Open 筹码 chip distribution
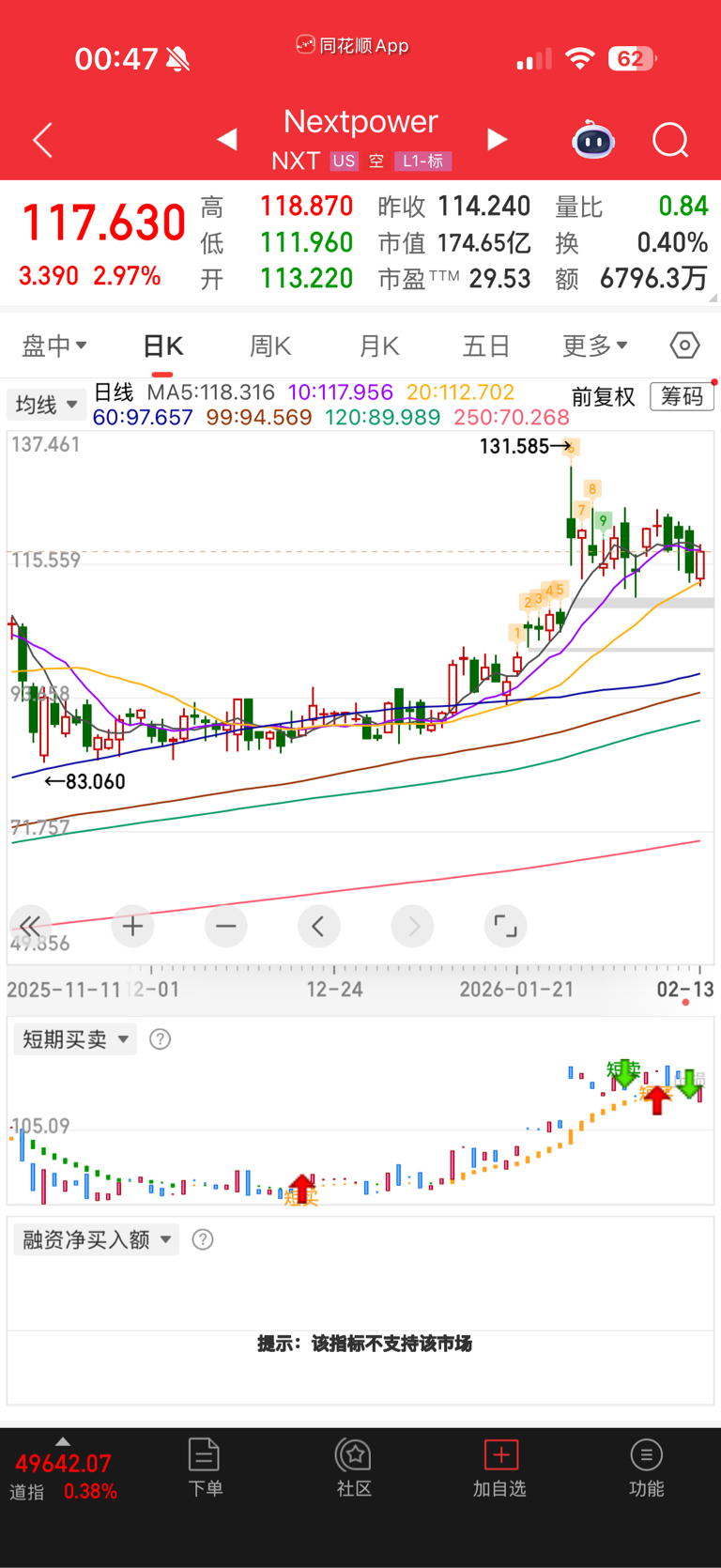This screenshot has width=721, height=1568. coord(683,396)
